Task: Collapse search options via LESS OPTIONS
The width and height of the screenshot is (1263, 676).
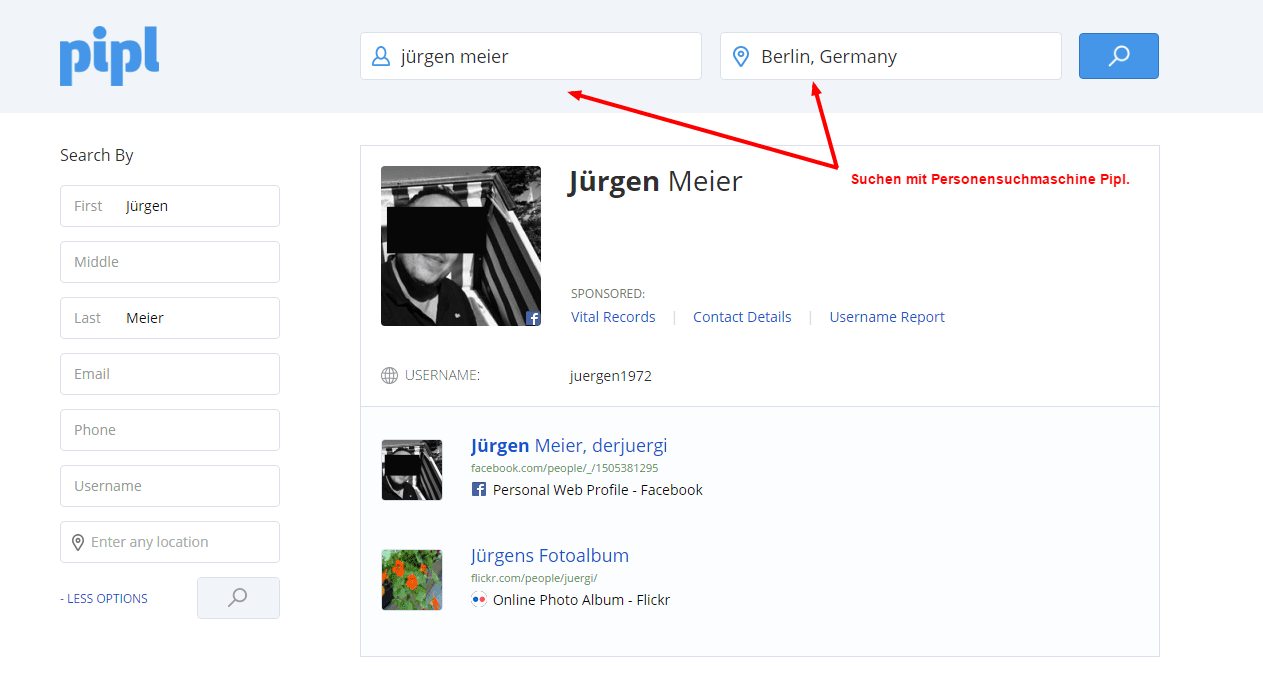Action: (x=103, y=597)
